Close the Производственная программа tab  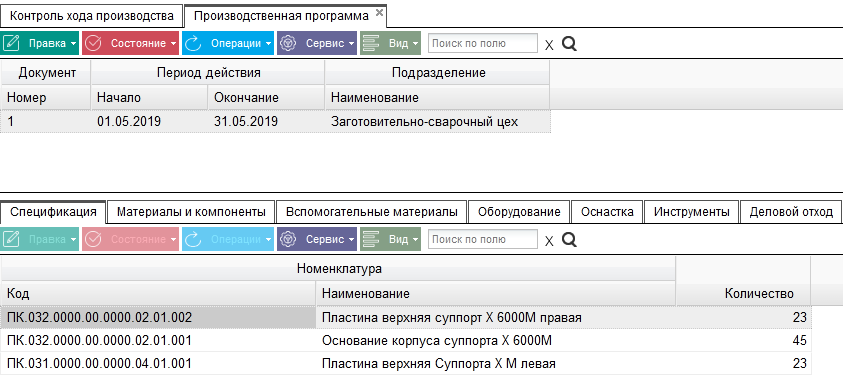click(379, 12)
